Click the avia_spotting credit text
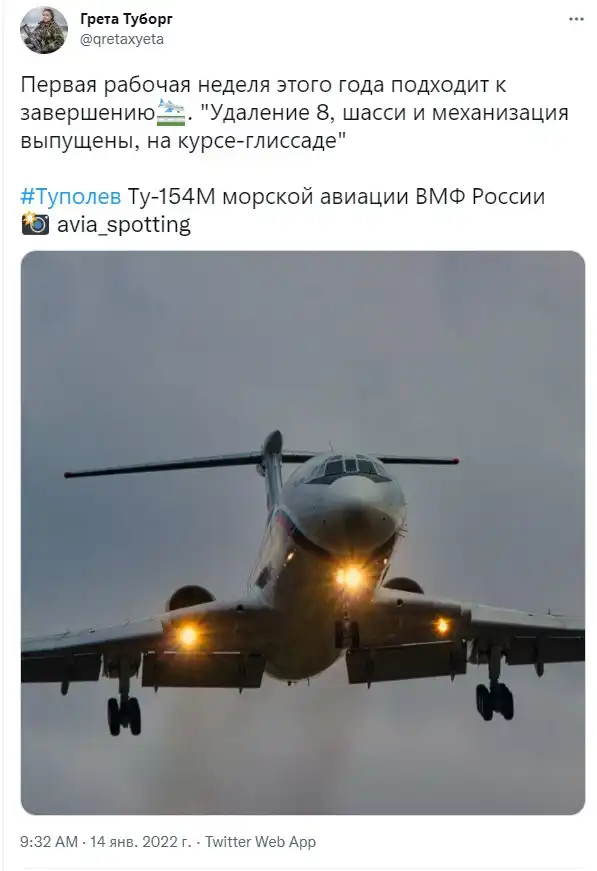This screenshot has width=597, height=871. (x=124, y=224)
